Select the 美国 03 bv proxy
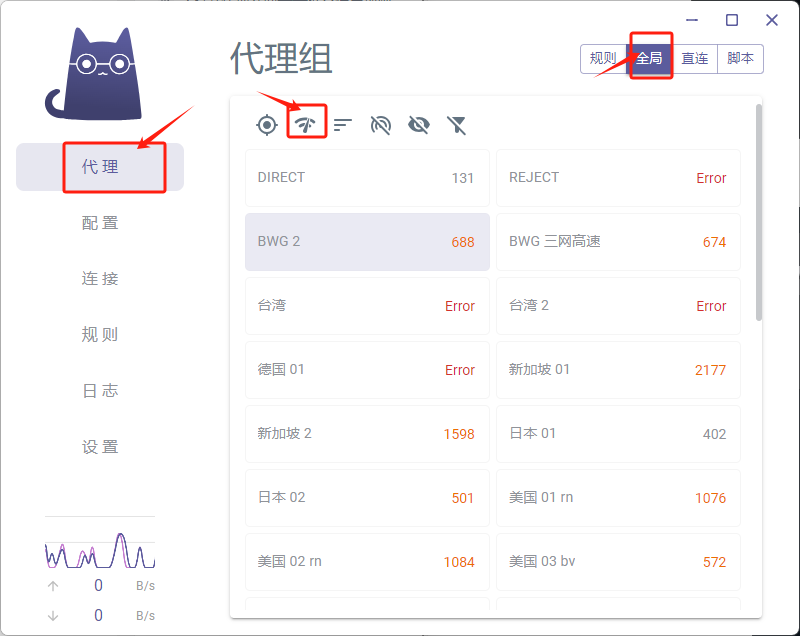This screenshot has width=800, height=636. click(618, 562)
